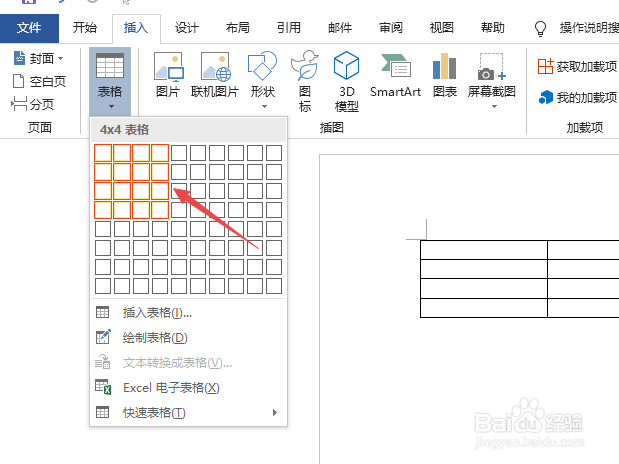619x464 pixels.
Task: Open the 帮助 (Help) tab
Action: pyautogui.click(x=493, y=28)
